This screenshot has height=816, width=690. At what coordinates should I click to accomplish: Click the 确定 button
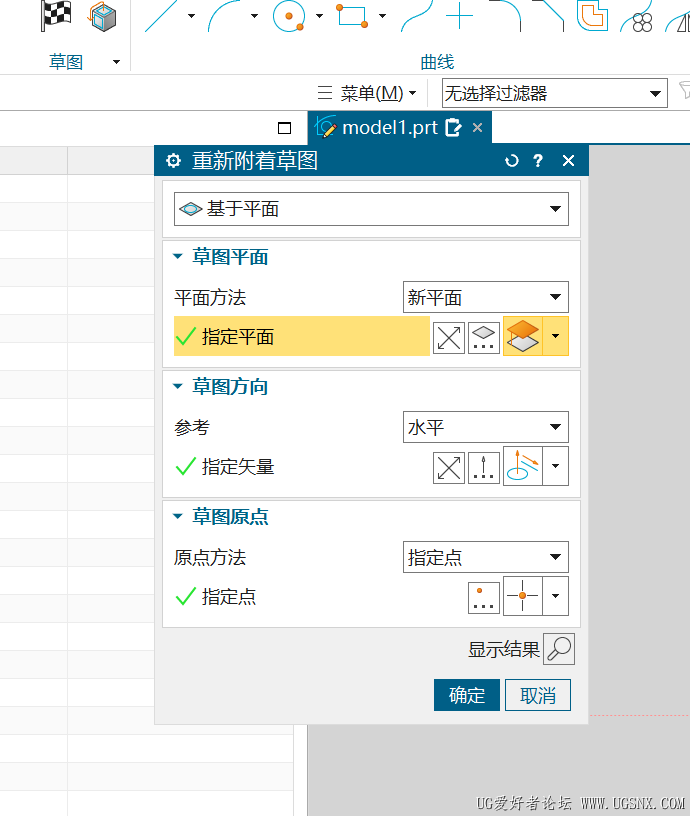click(467, 695)
